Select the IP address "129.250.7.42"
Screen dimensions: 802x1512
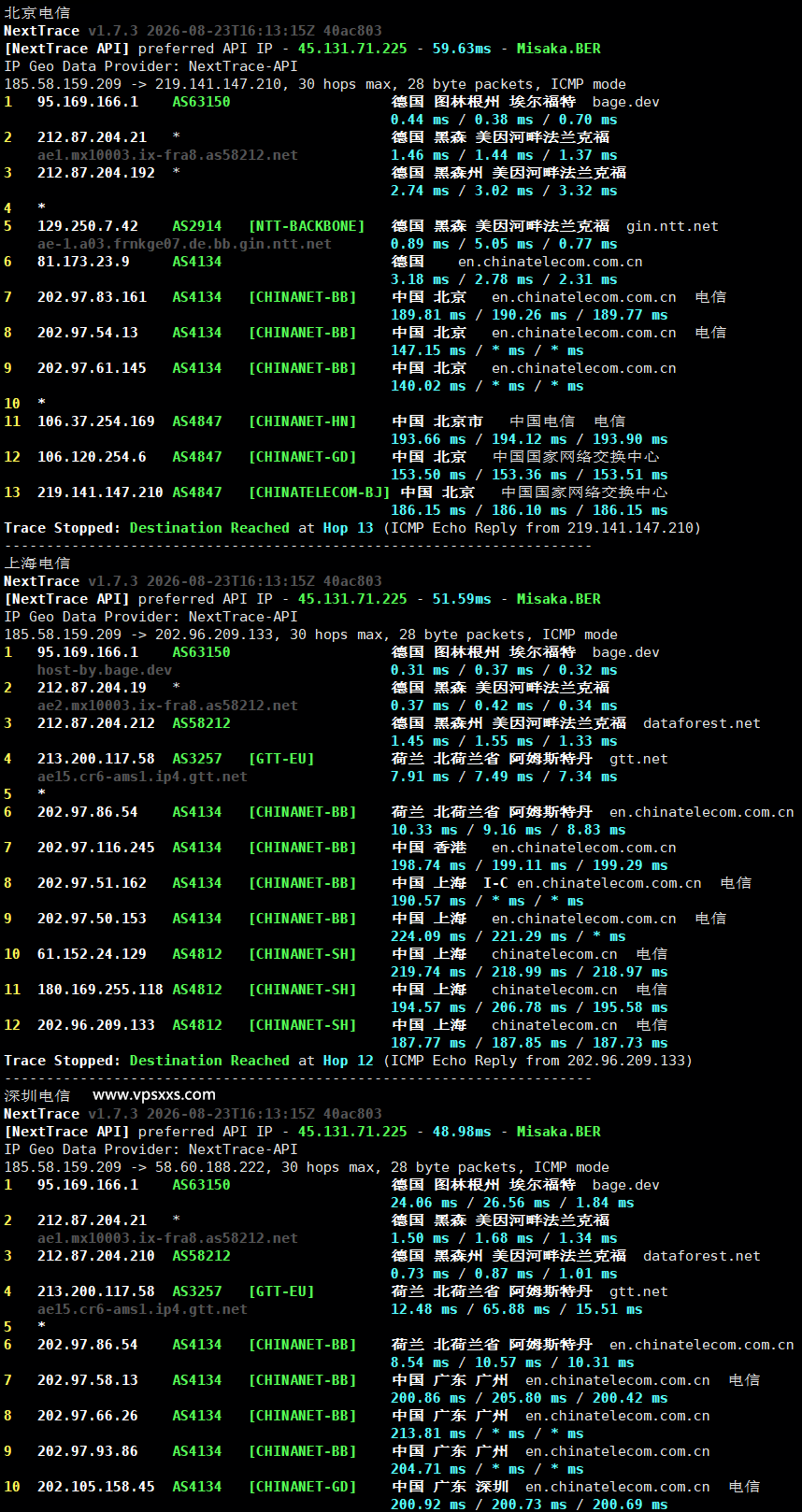click(88, 226)
